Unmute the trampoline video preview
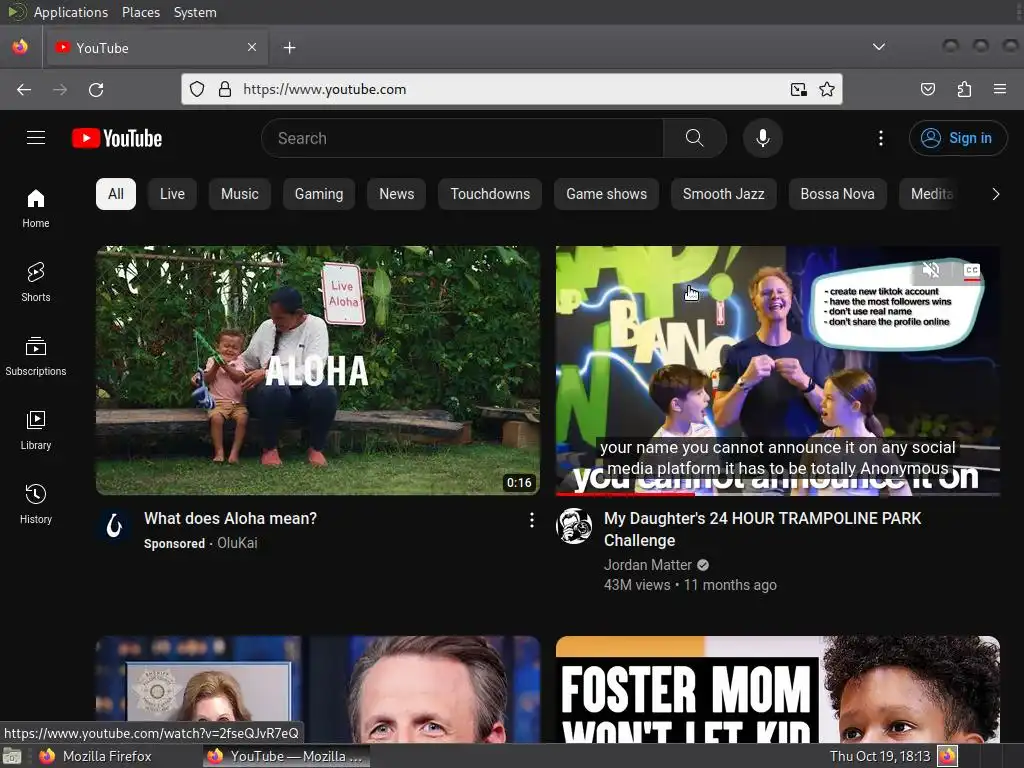Screen dimensions: 1024x768 [931, 269]
